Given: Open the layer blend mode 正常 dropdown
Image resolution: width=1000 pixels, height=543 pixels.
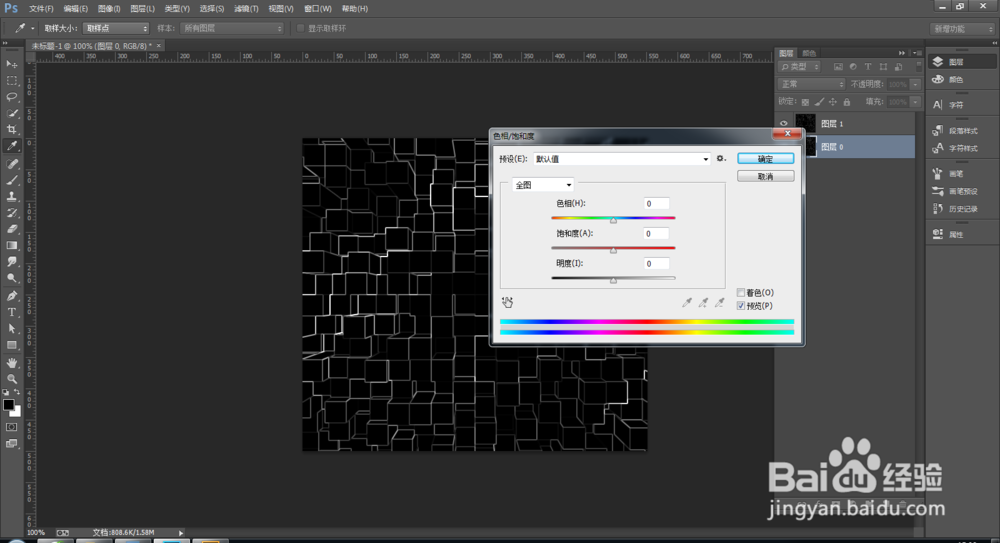Looking at the screenshot, I should 811,84.
